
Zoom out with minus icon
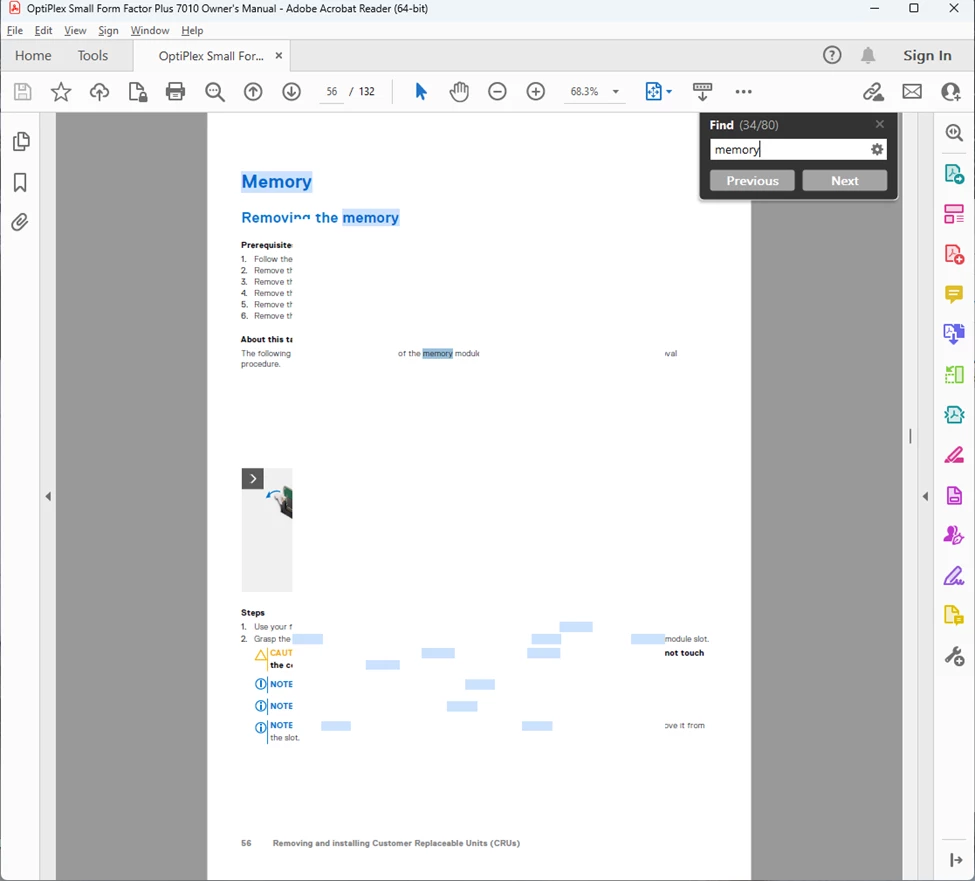click(497, 92)
